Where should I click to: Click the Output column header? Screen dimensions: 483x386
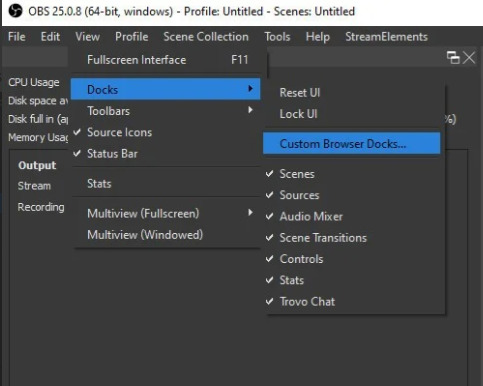pos(37,165)
